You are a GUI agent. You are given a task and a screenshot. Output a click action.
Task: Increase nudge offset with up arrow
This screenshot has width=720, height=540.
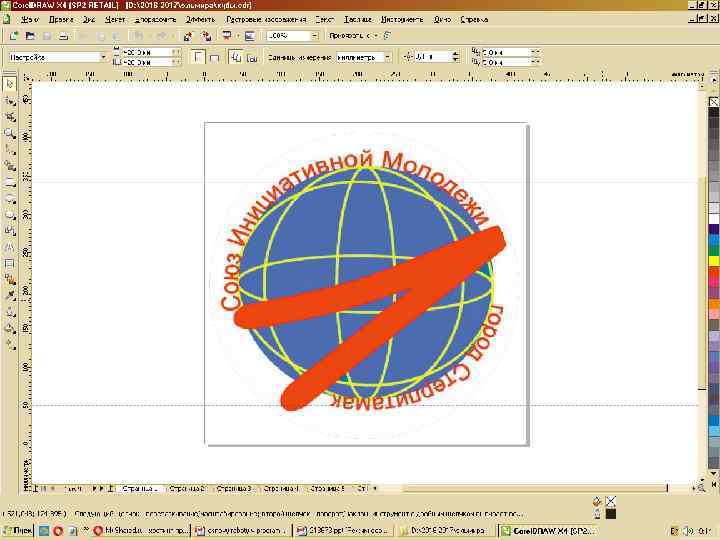(x=455, y=54)
